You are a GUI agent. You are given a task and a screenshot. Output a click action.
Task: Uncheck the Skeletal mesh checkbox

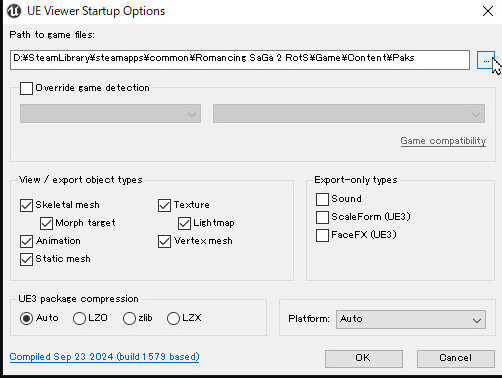click(26, 205)
